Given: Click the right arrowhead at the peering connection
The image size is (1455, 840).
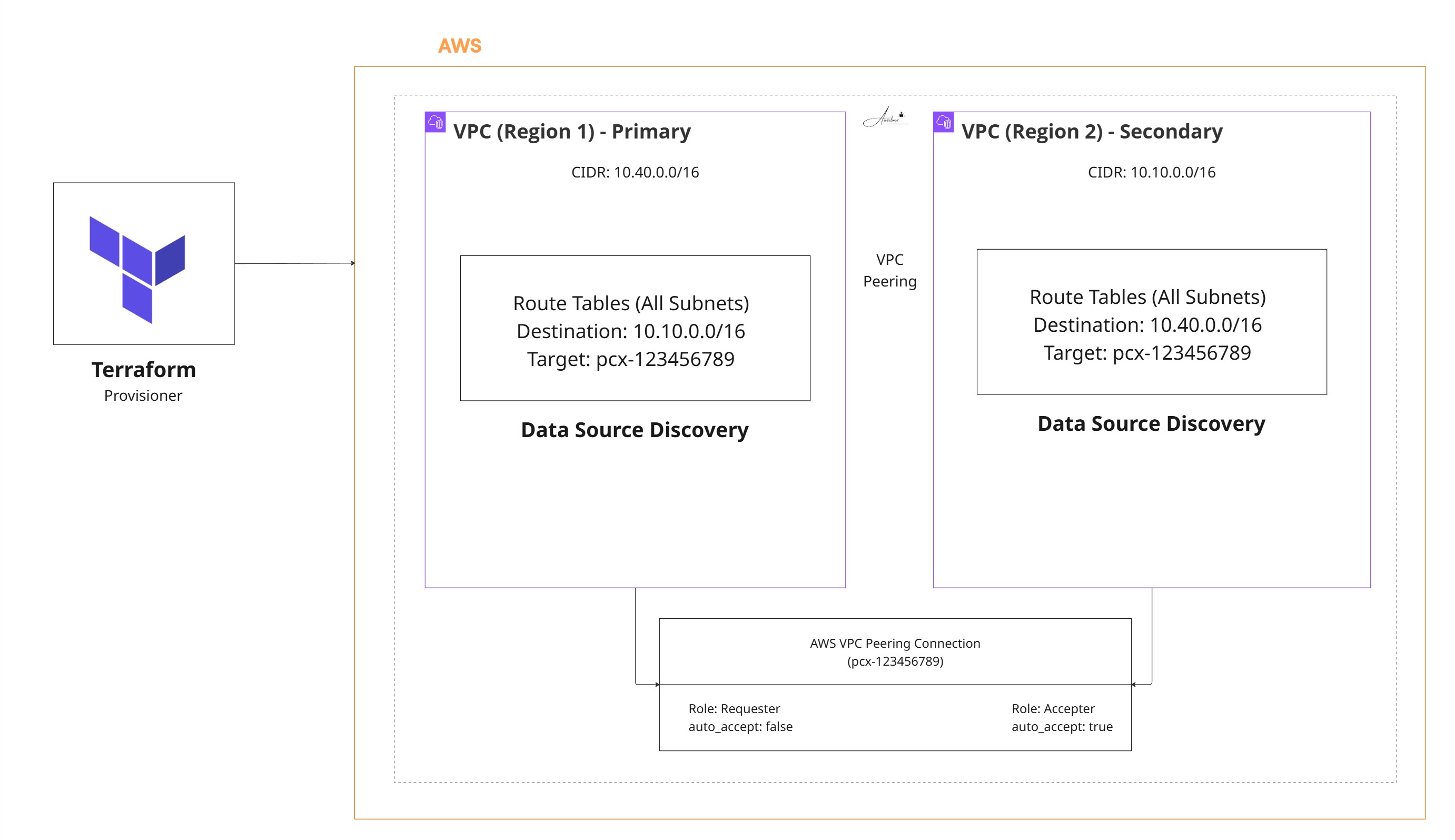Looking at the screenshot, I should (1134, 684).
